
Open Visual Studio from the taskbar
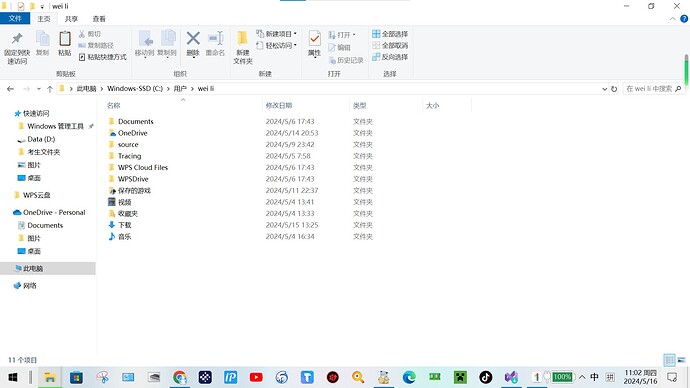point(511,377)
